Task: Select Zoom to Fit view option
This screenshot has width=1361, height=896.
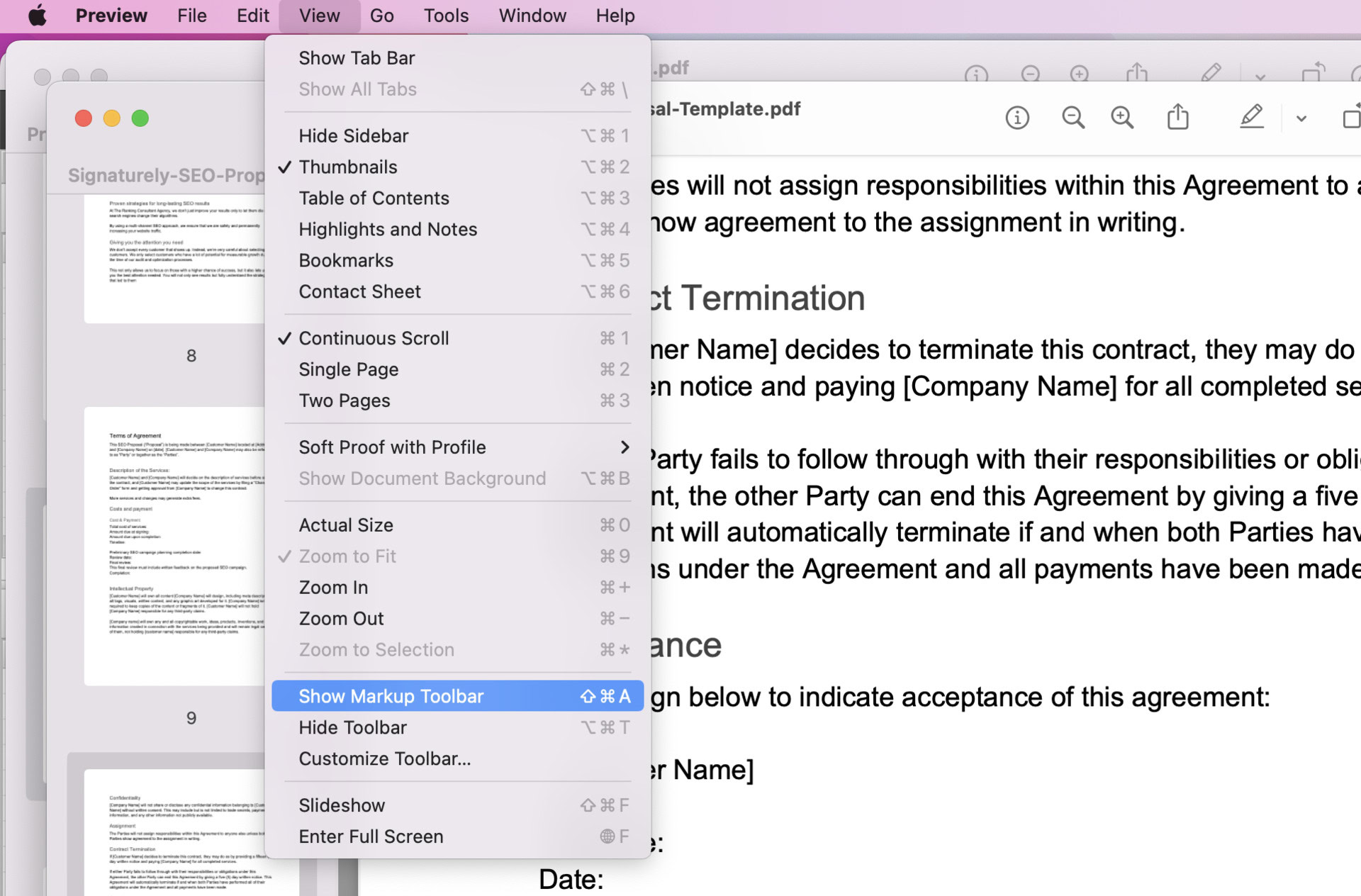Action: coord(348,555)
